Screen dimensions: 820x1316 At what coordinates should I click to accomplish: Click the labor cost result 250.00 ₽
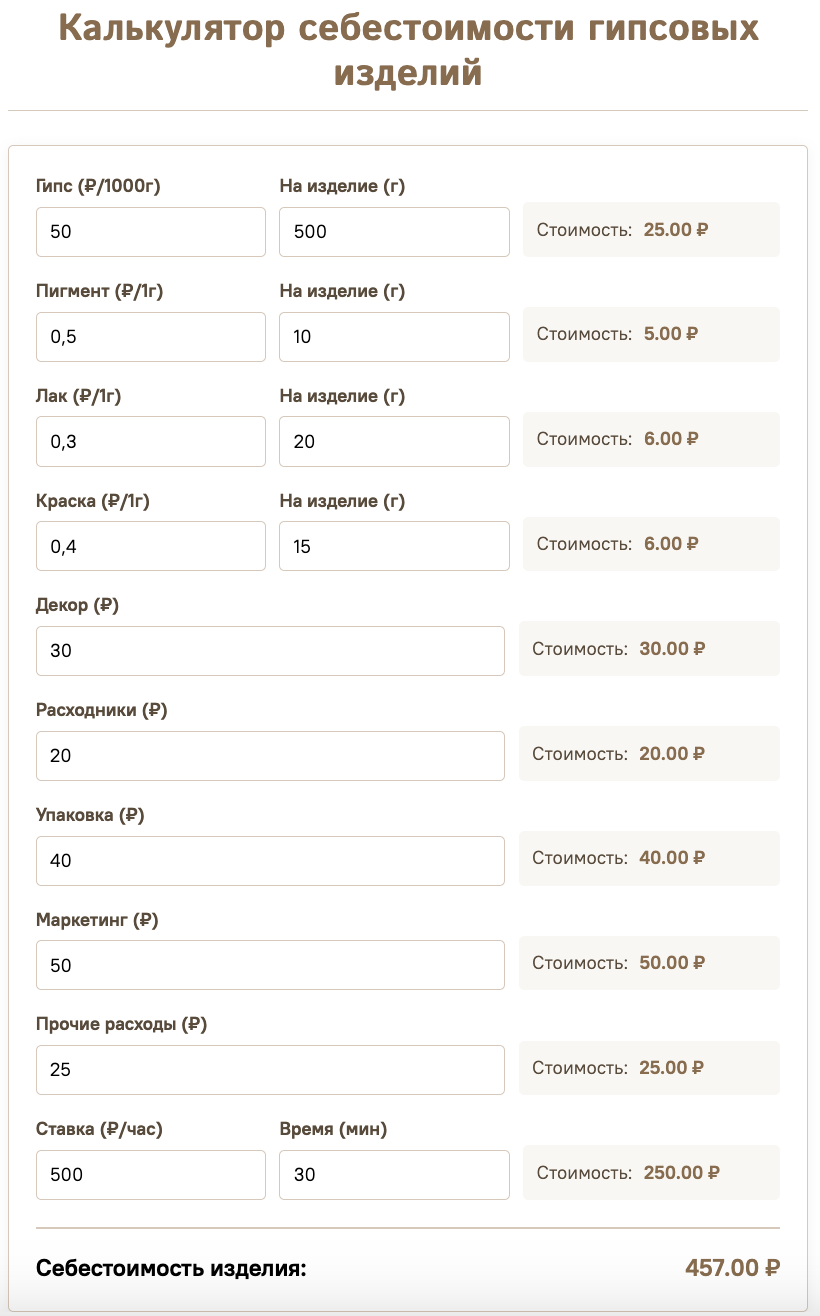[x=681, y=1172]
